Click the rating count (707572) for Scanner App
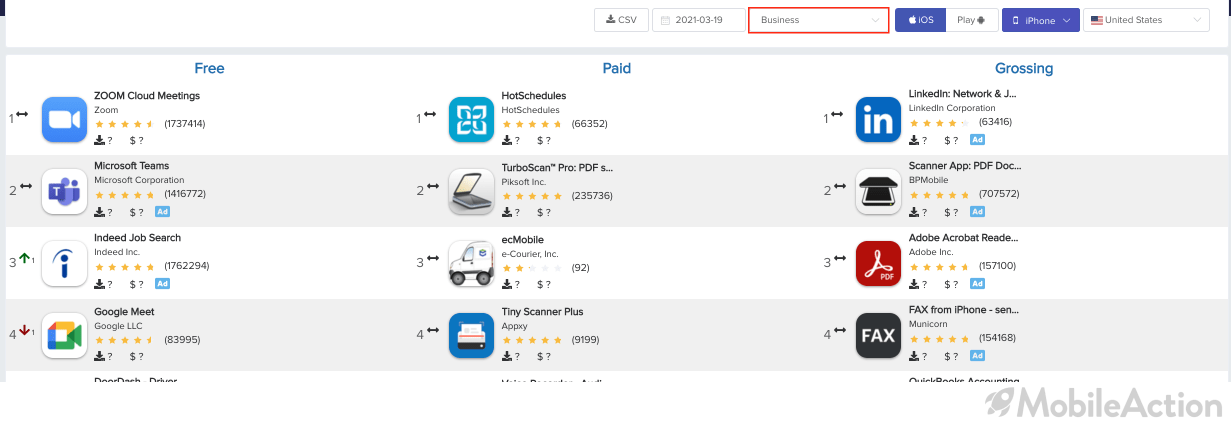The image size is (1231, 422). coord(999,196)
